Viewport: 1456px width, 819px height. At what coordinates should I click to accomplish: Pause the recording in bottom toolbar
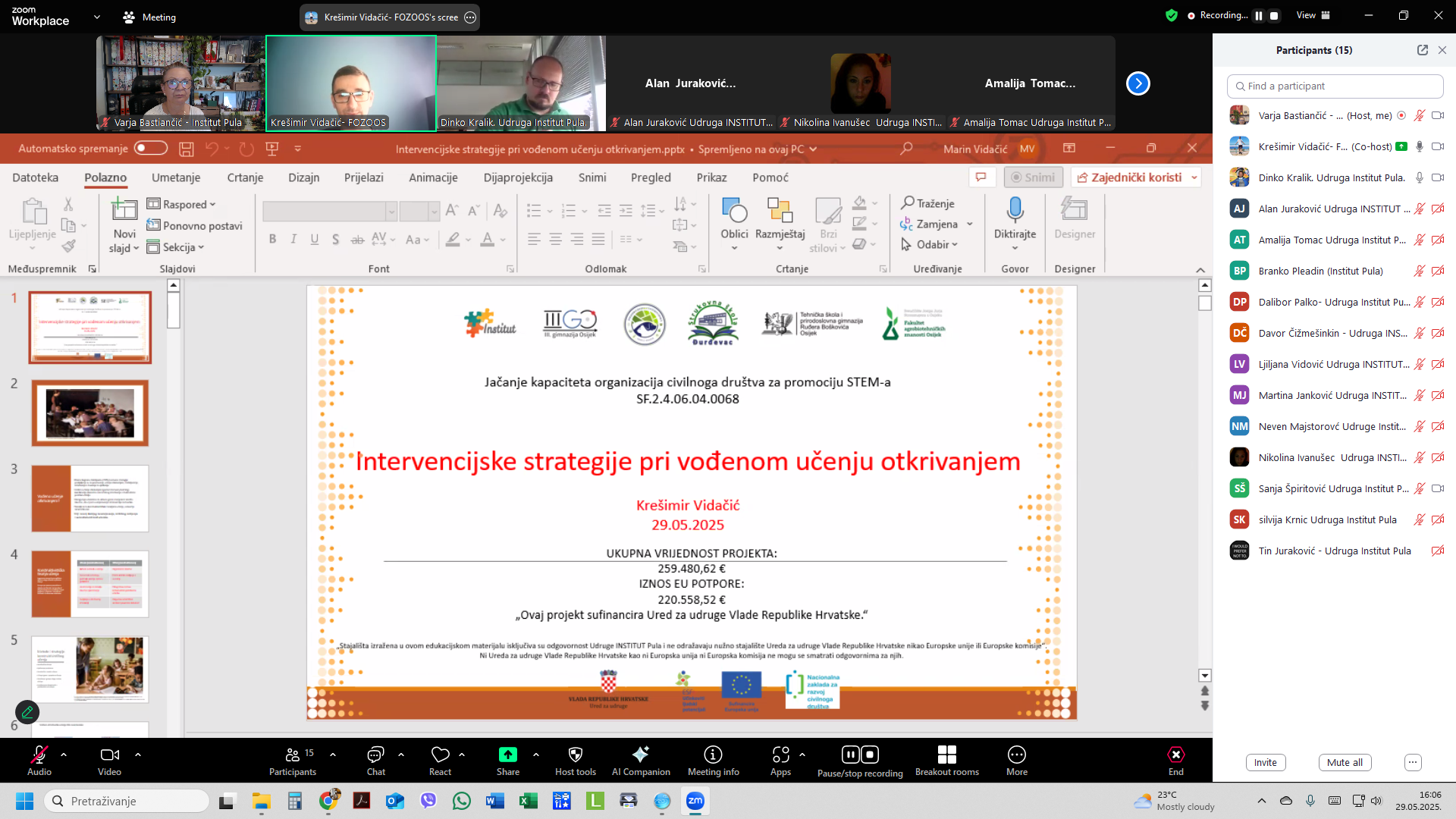click(x=851, y=755)
